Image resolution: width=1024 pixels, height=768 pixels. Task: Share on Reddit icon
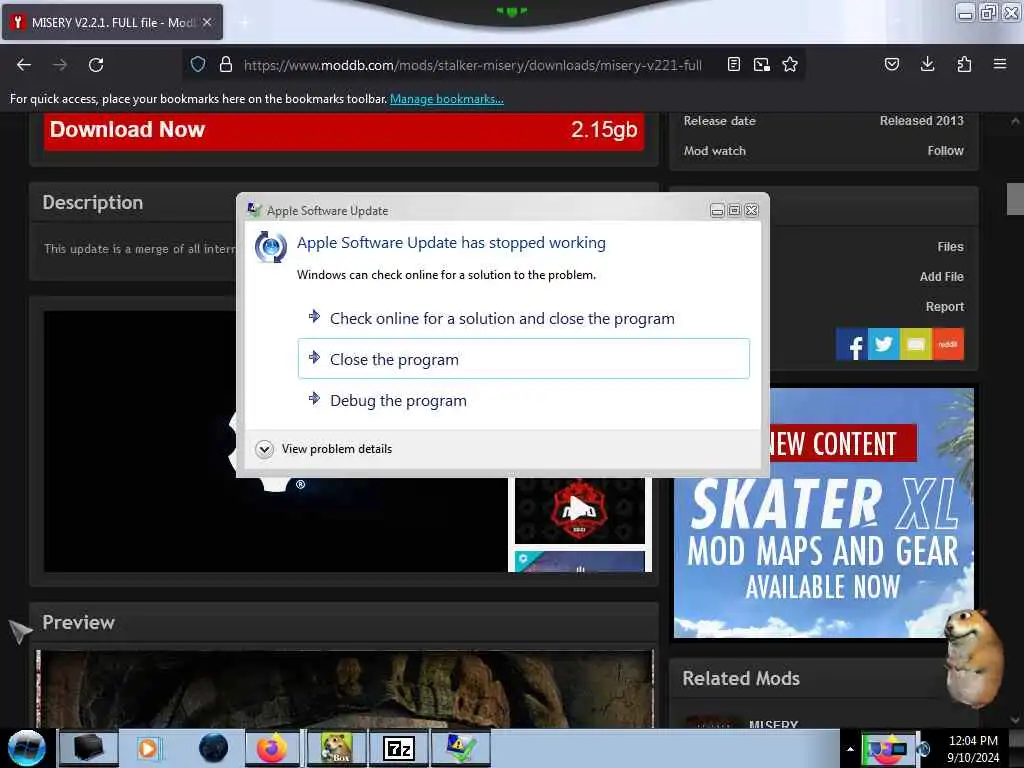tap(948, 344)
